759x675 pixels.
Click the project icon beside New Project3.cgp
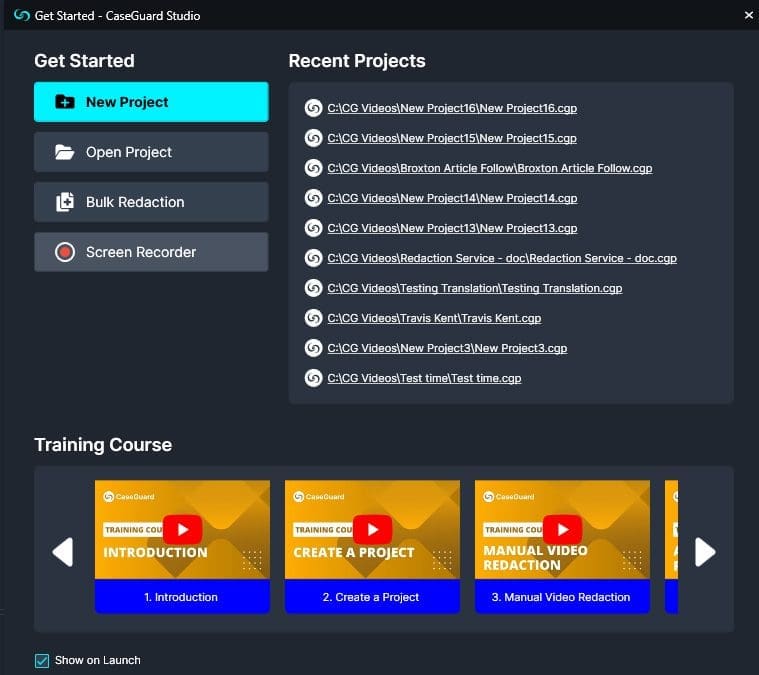(x=314, y=348)
